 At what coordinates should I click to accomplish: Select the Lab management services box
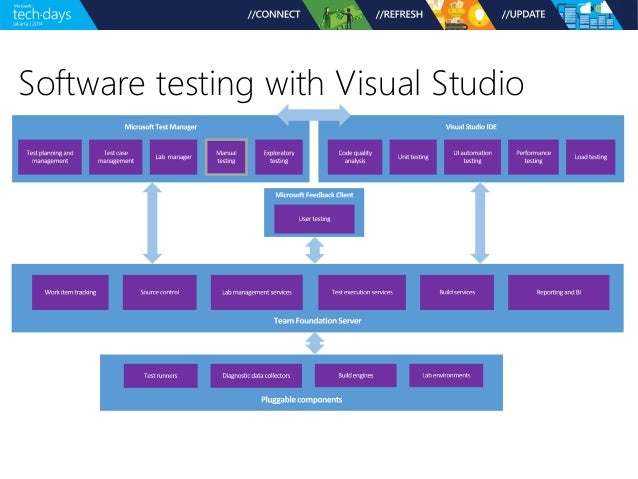257,293
